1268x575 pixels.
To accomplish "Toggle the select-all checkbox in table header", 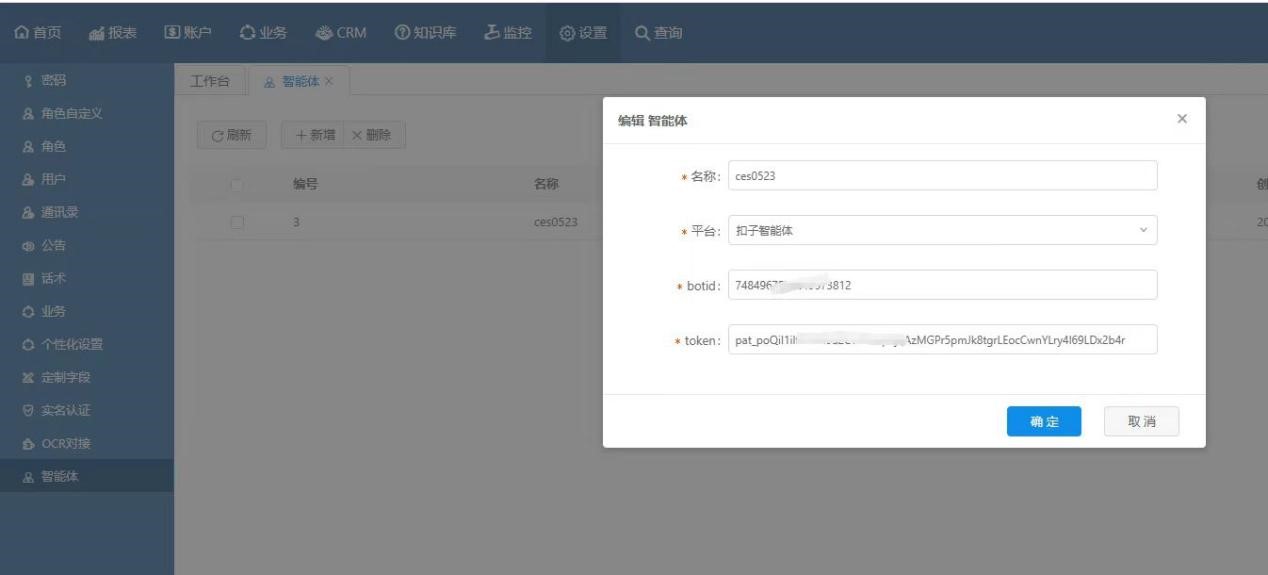I will tap(236, 184).
